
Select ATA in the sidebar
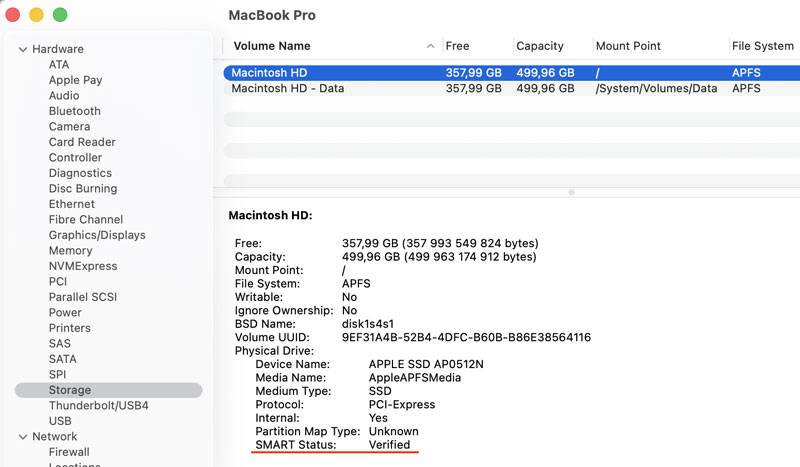click(59, 65)
